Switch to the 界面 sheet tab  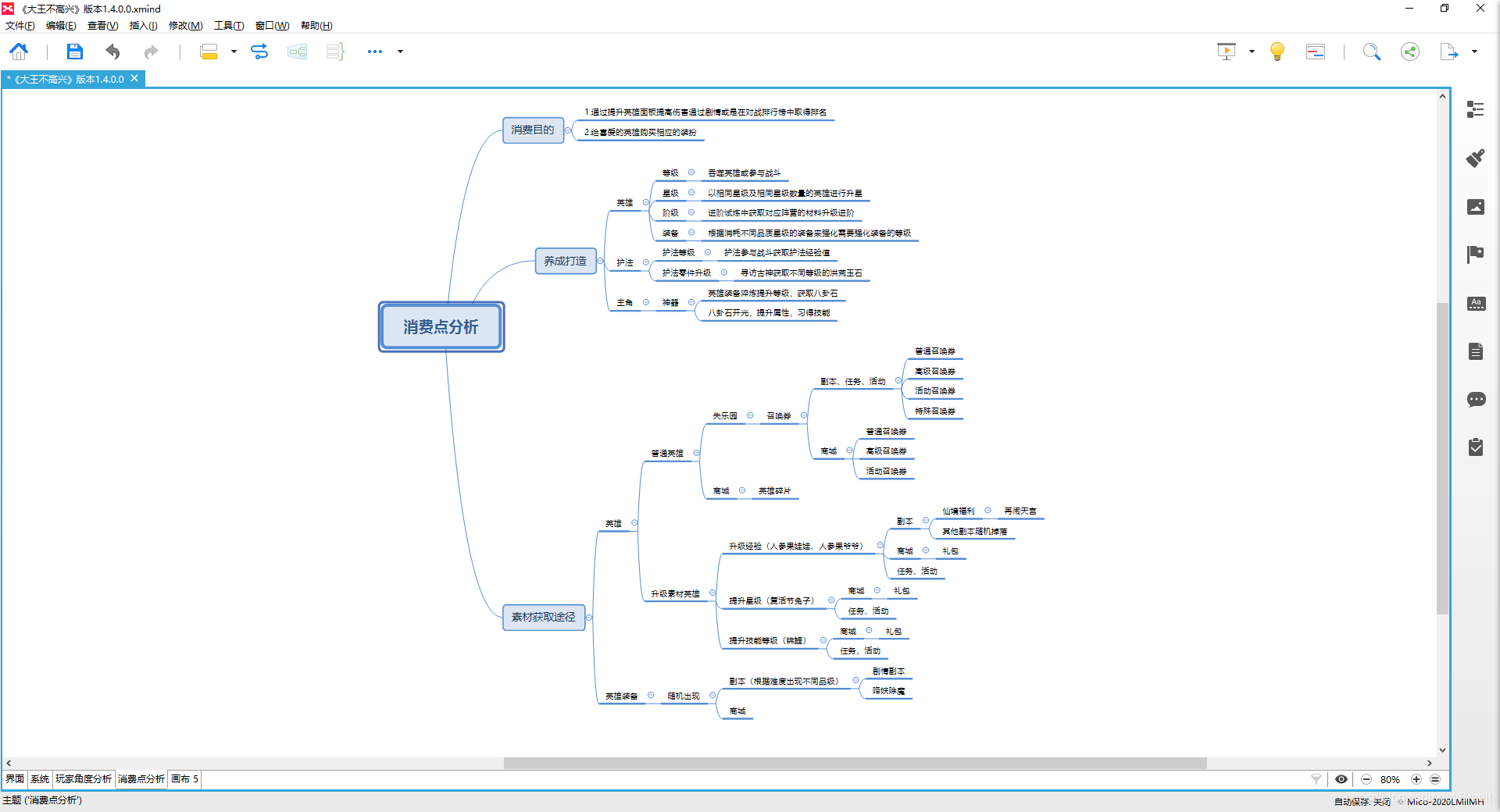click(x=15, y=779)
